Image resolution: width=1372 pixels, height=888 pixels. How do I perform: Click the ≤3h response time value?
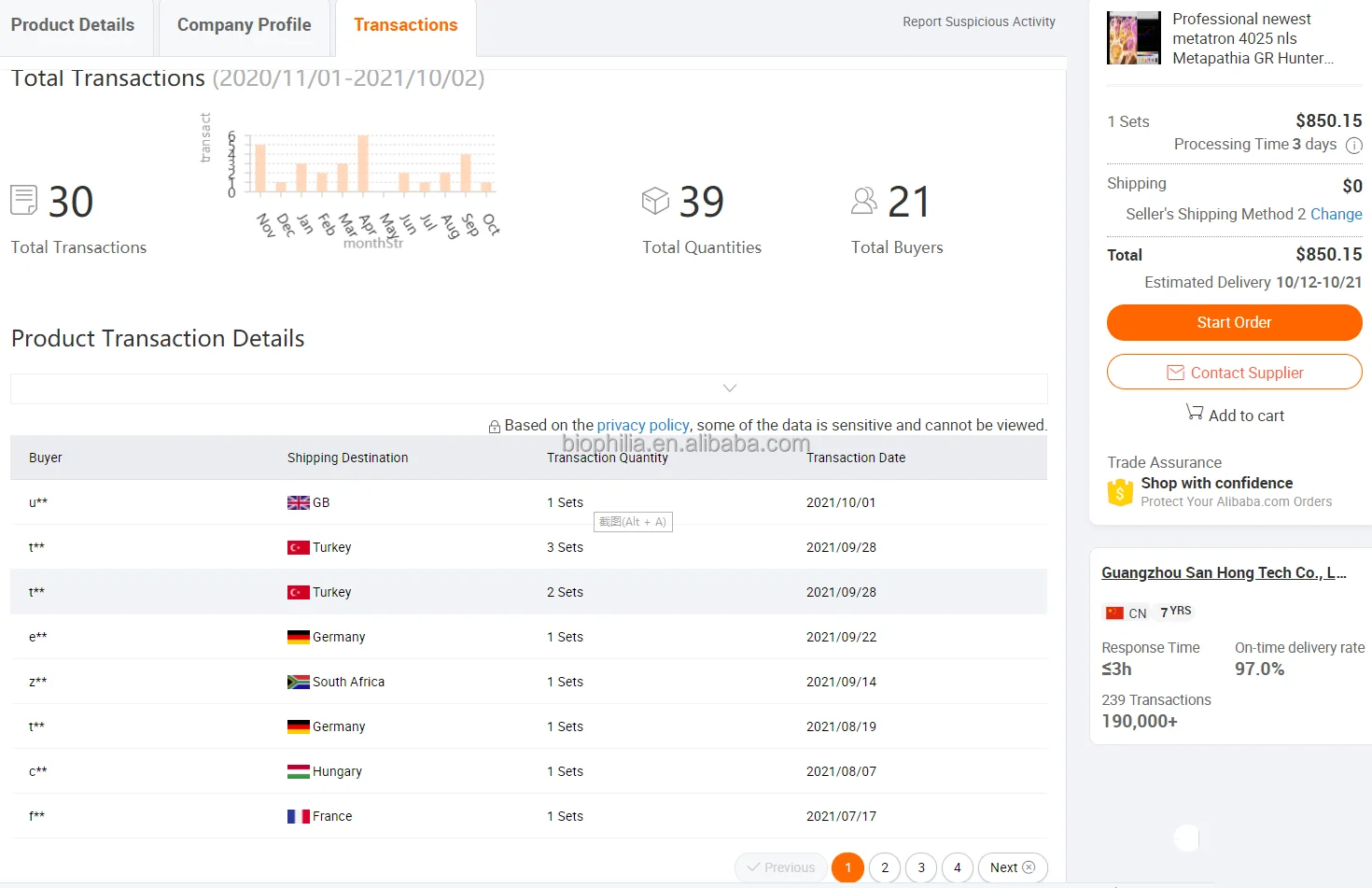tap(1116, 669)
